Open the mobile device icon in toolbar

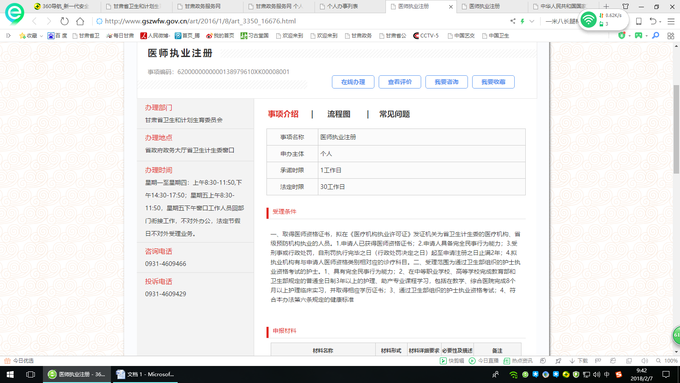click(639, 21)
